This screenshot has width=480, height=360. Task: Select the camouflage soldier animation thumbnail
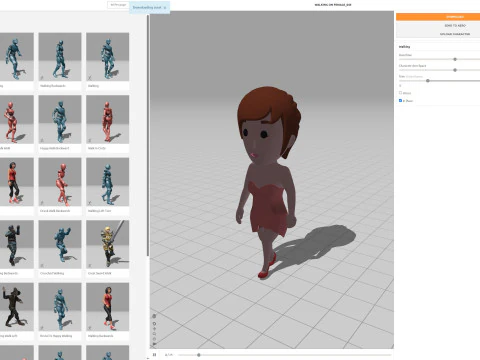click(17, 244)
